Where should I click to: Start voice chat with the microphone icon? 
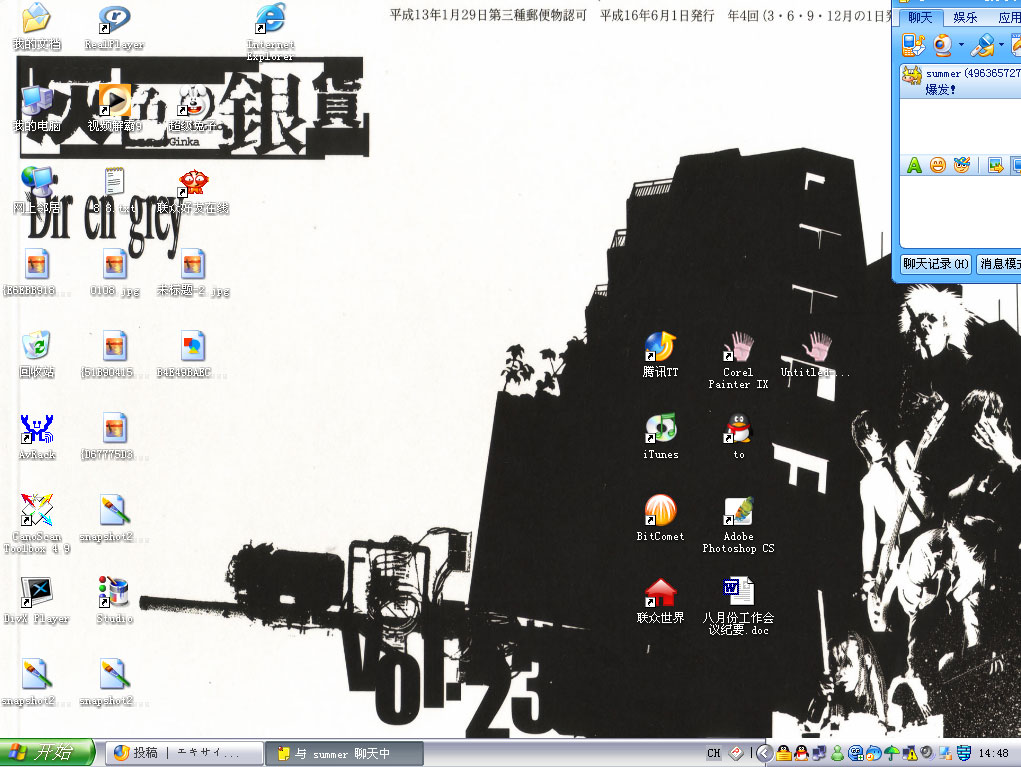983,45
